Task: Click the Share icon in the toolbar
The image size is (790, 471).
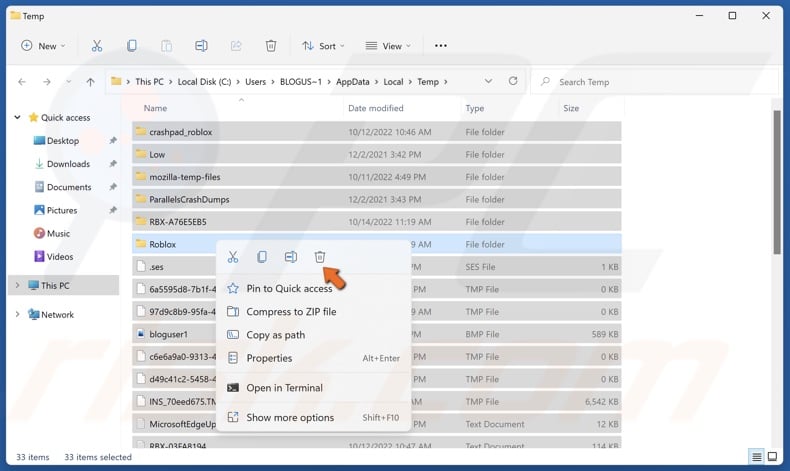Action: 236,46
